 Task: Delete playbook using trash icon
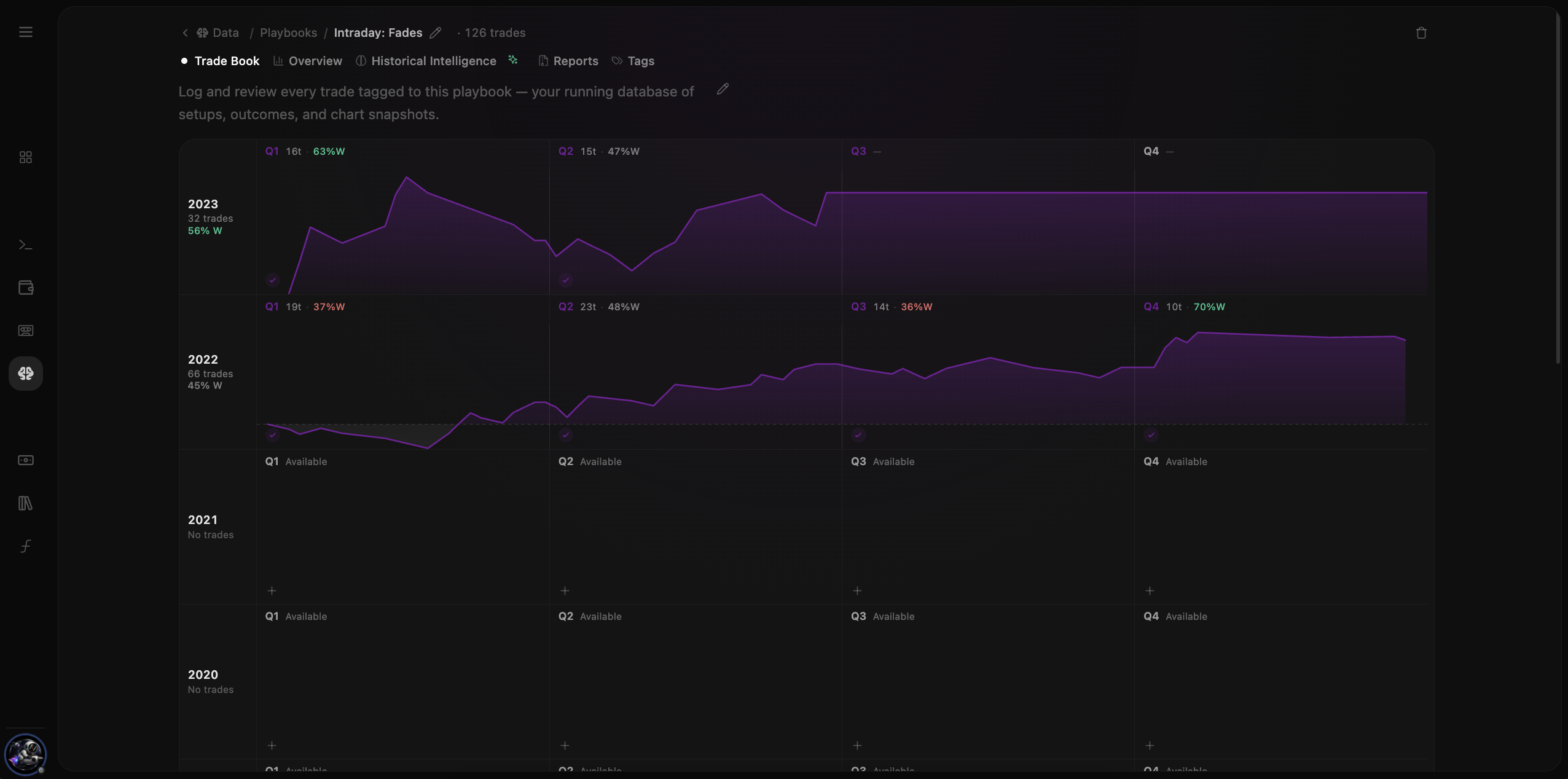(x=1421, y=33)
